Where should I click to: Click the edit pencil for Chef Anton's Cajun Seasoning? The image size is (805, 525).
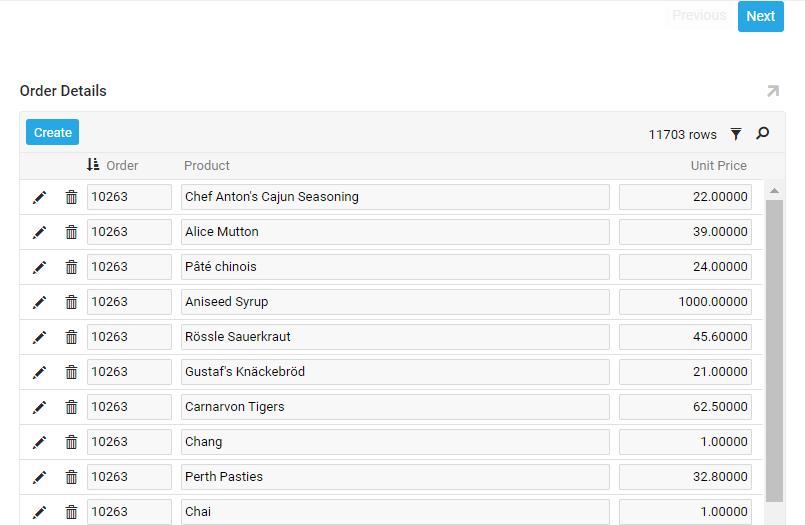pyautogui.click(x=39, y=197)
